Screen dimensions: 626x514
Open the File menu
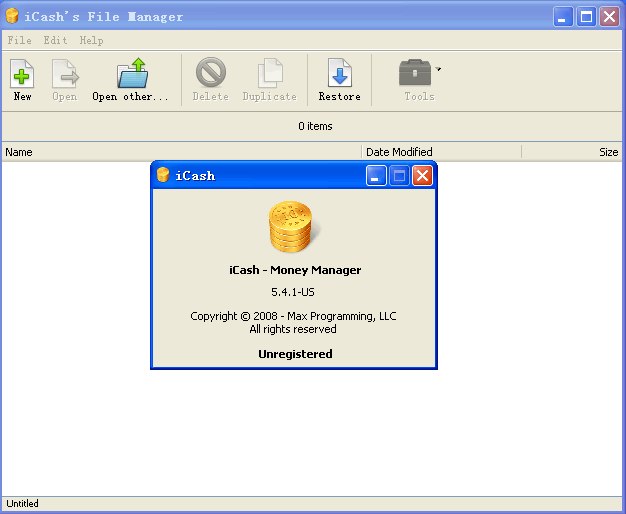[20, 40]
